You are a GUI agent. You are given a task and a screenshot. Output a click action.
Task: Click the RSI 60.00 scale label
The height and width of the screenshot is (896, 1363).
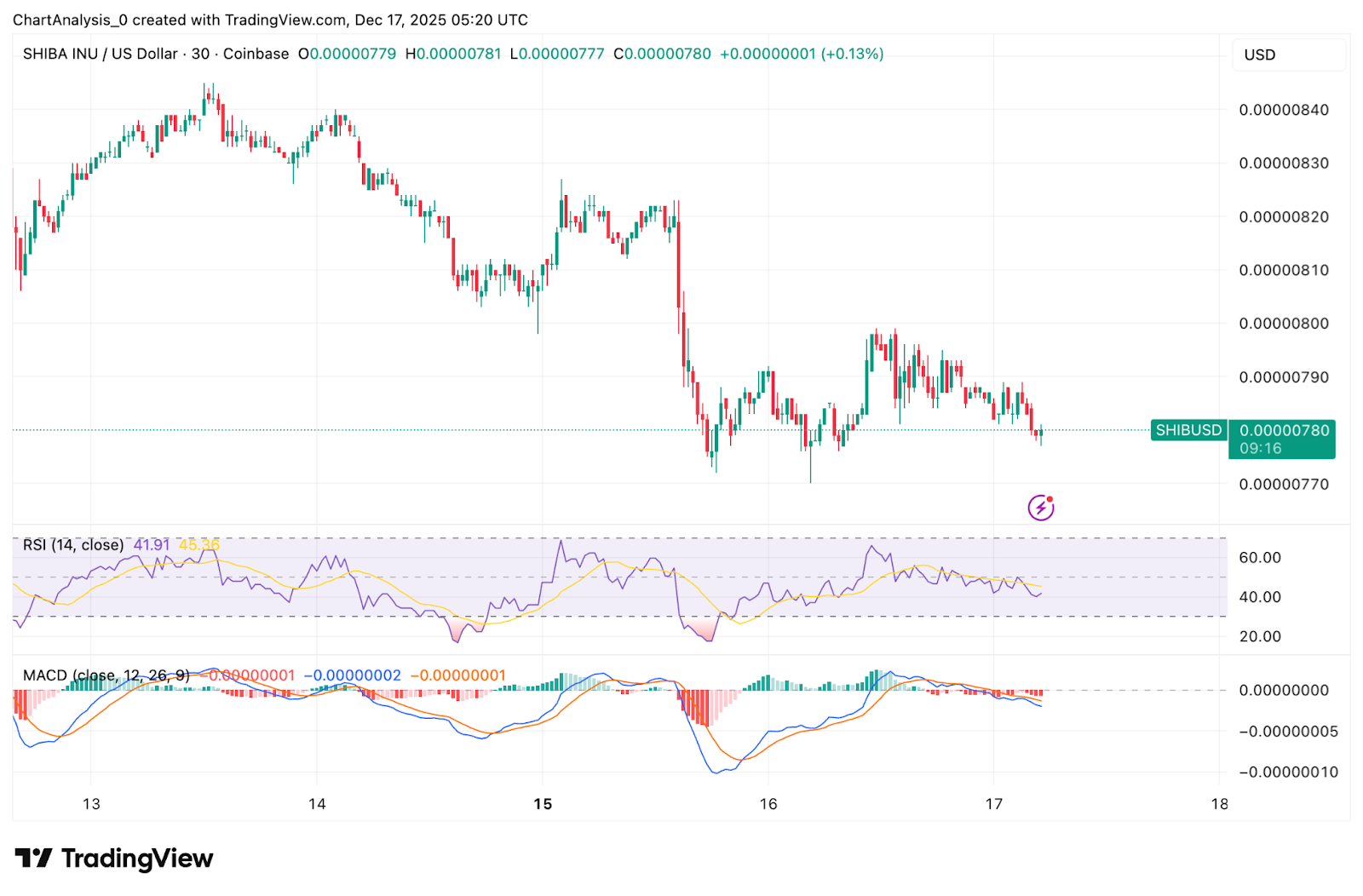1259,558
